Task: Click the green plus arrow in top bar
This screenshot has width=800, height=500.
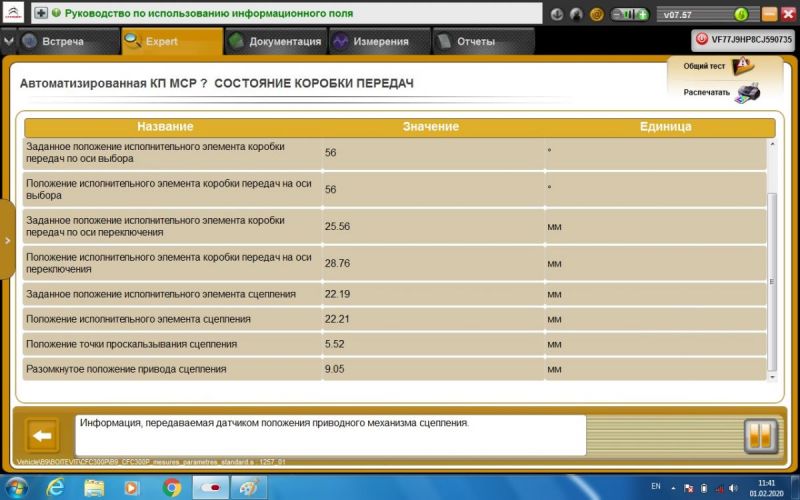Action: [41, 15]
